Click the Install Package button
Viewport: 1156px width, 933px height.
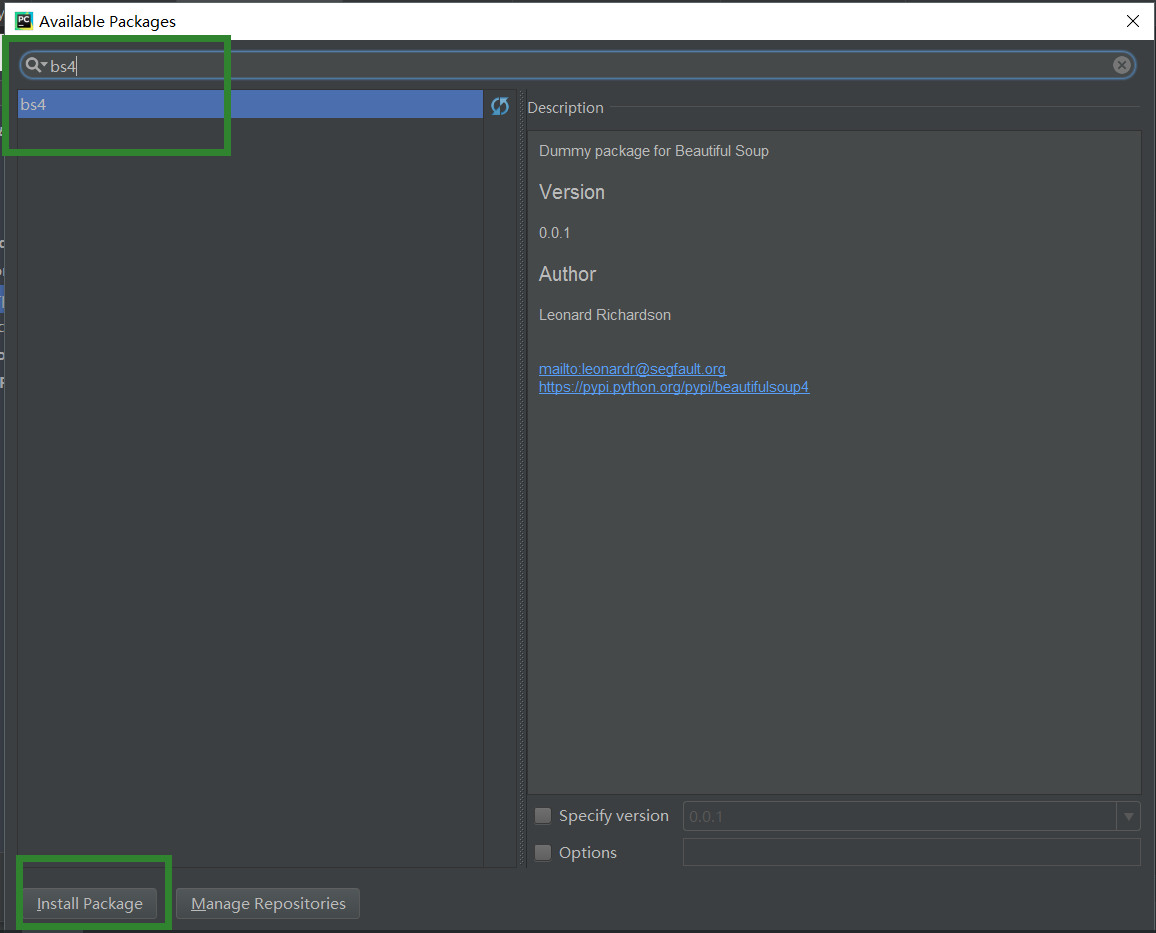(90, 904)
